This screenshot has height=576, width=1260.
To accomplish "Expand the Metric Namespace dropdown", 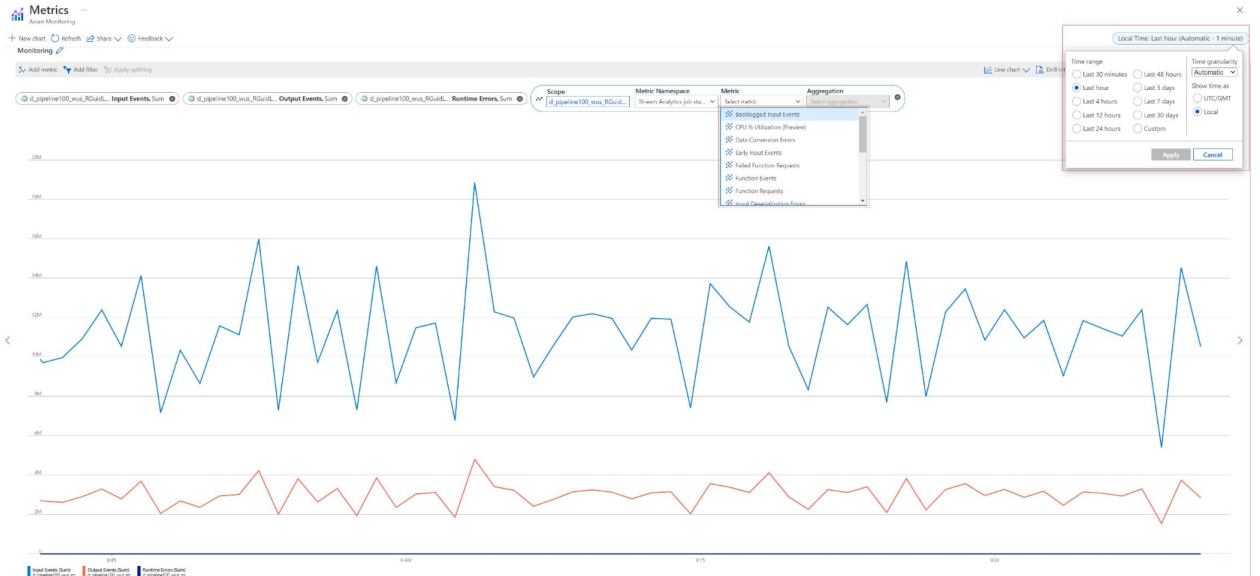I will 677,101.
